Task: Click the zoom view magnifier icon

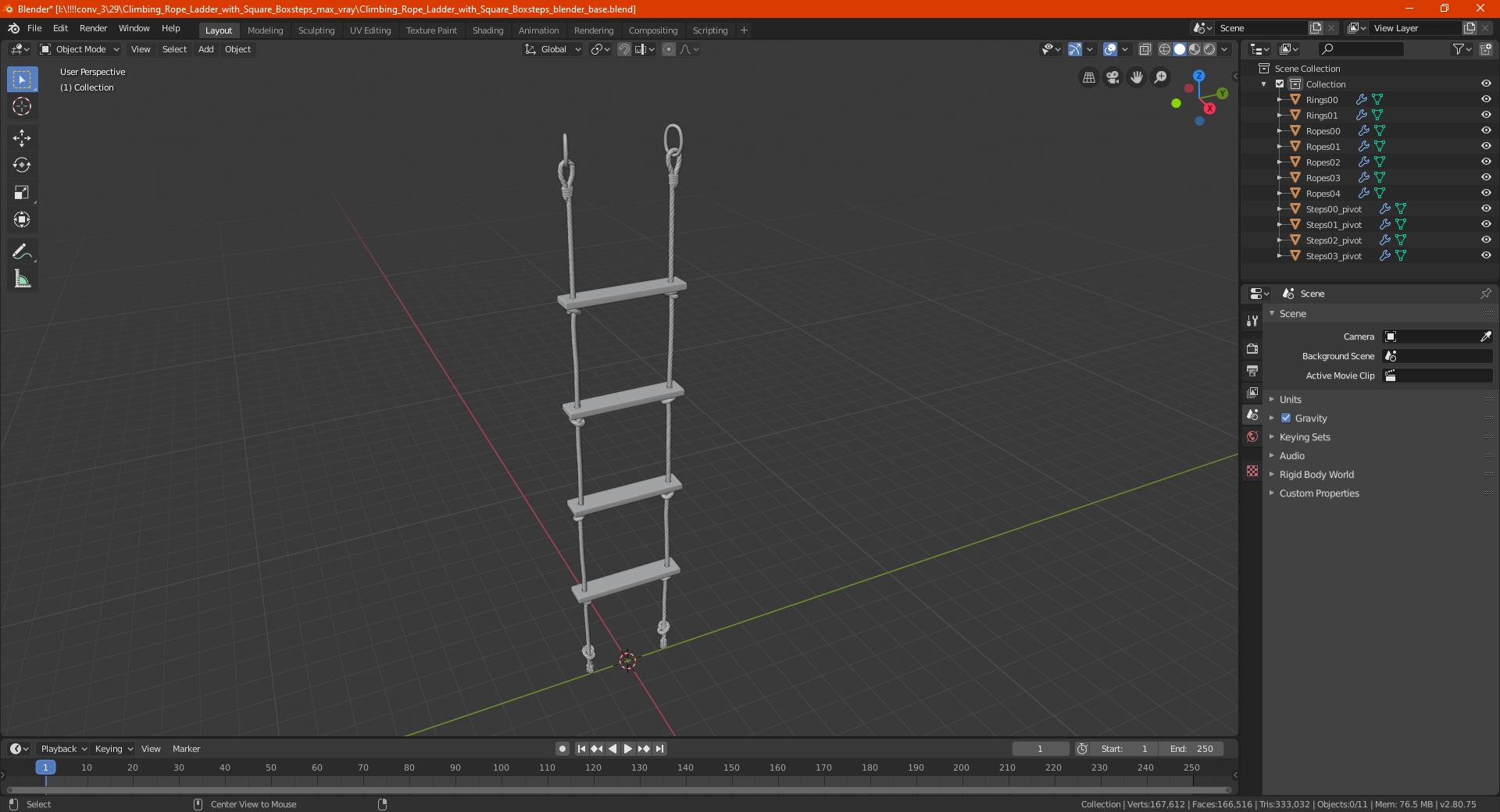Action: 1161,77
